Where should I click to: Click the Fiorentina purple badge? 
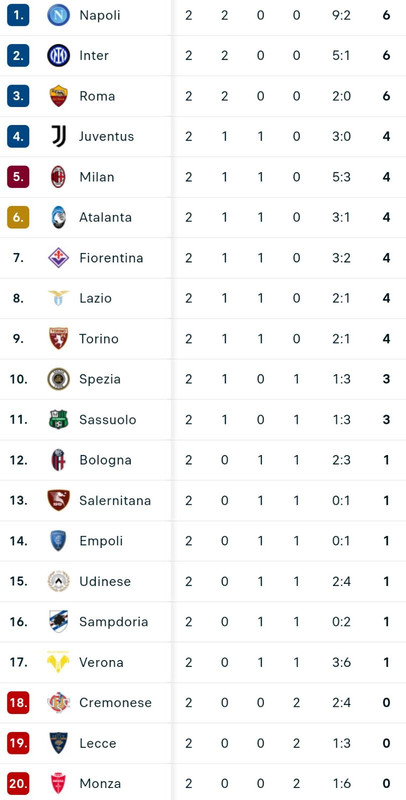59,258
